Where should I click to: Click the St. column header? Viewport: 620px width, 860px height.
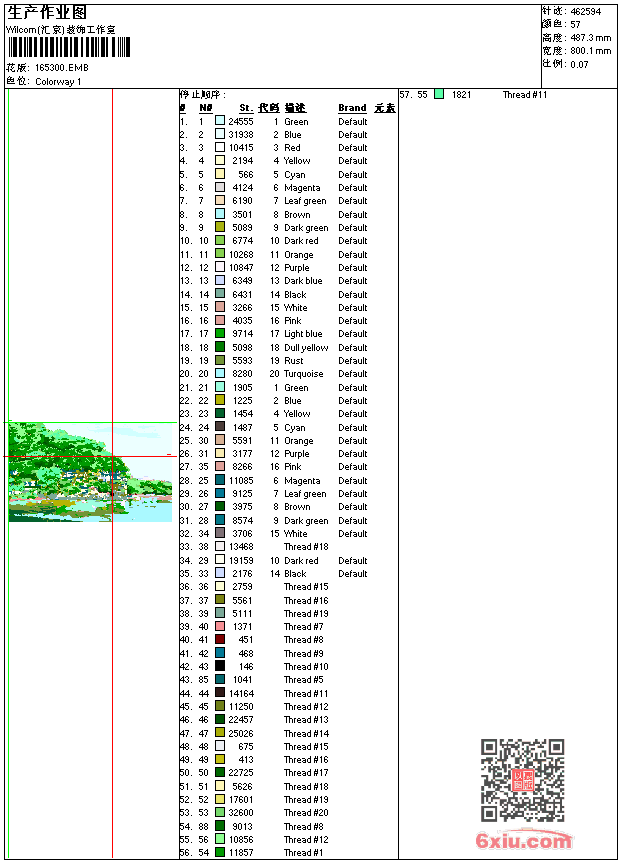tap(246, 108)
